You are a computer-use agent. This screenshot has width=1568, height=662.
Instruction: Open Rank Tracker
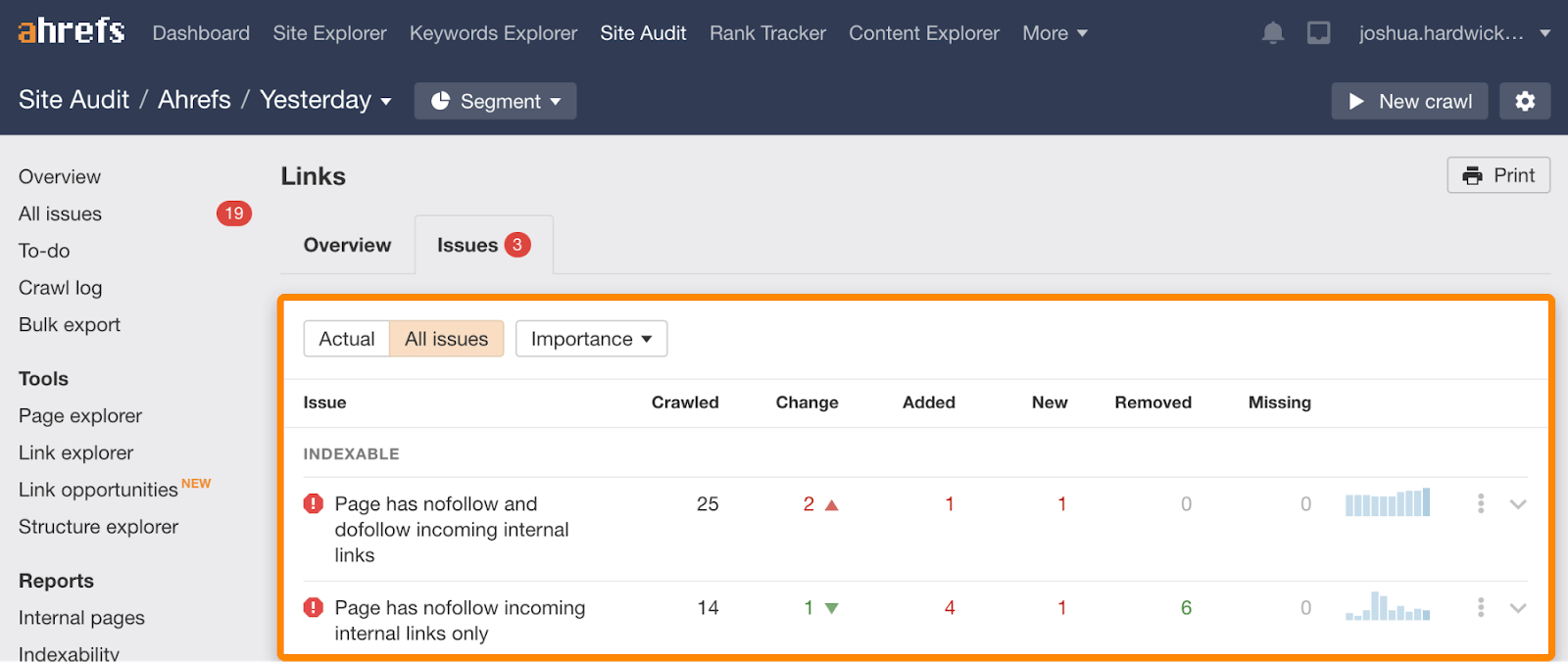pyautogui.click(x=767, y=33)
